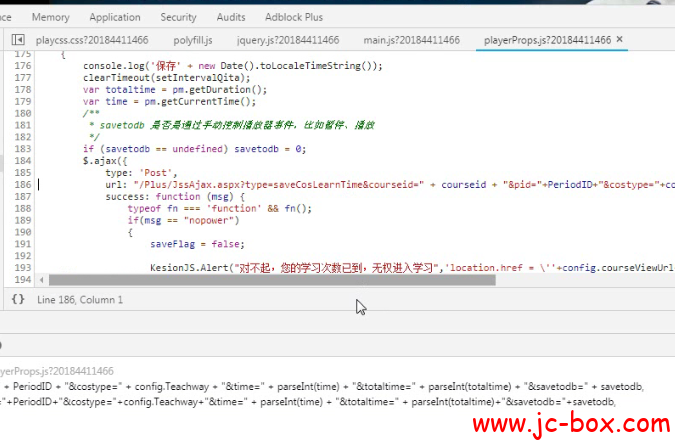This screenshot has width=675, height=445.
Task: Click the horizontal scrollbar thumb in editor
Action: click(x=270, y=281)
